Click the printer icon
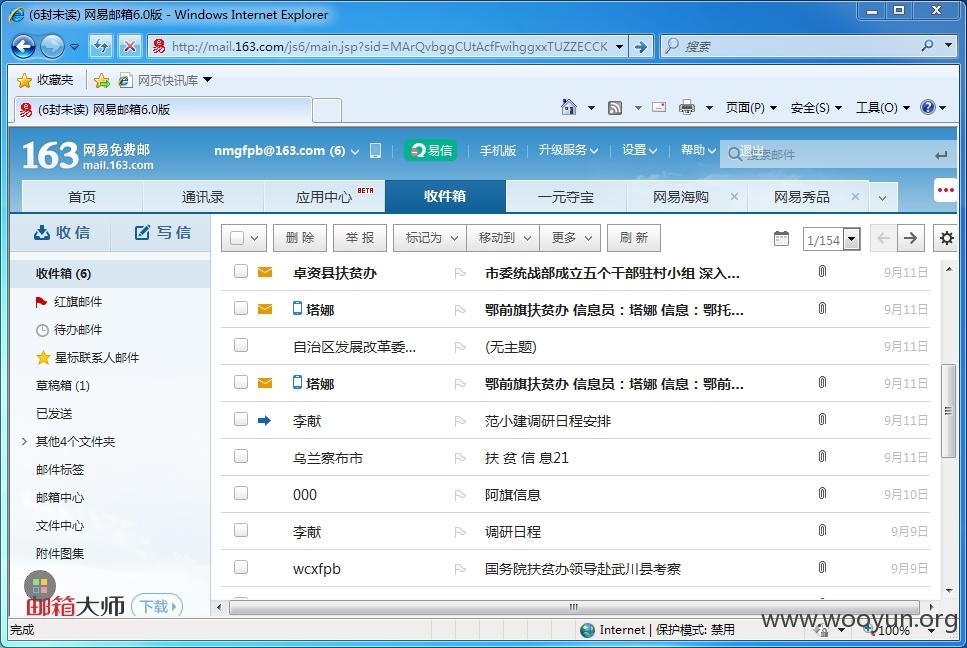The height and width of the screenshot is (648, 967). click(686, 107)
